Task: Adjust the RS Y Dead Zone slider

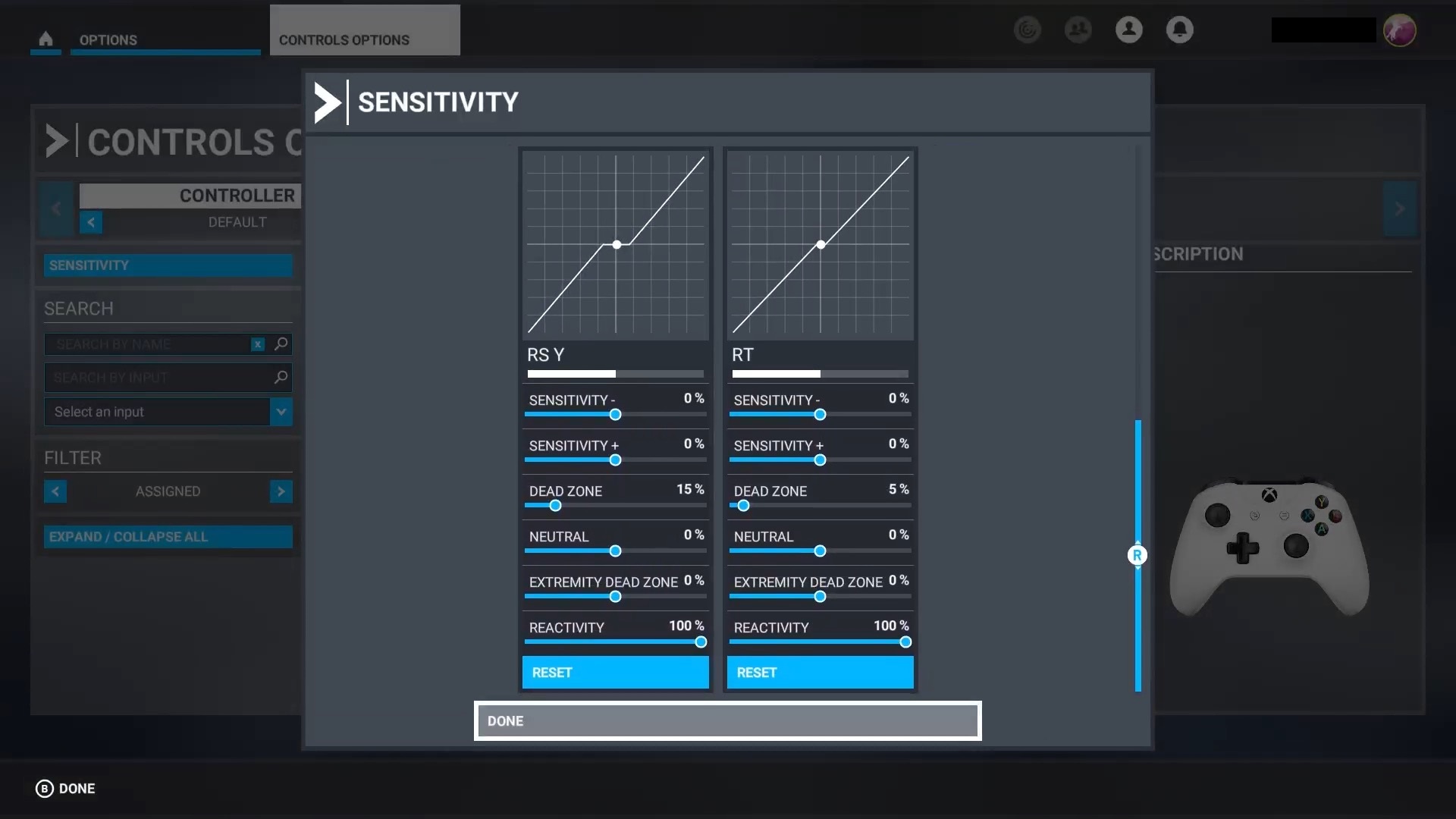Action: tap(555, 506)
